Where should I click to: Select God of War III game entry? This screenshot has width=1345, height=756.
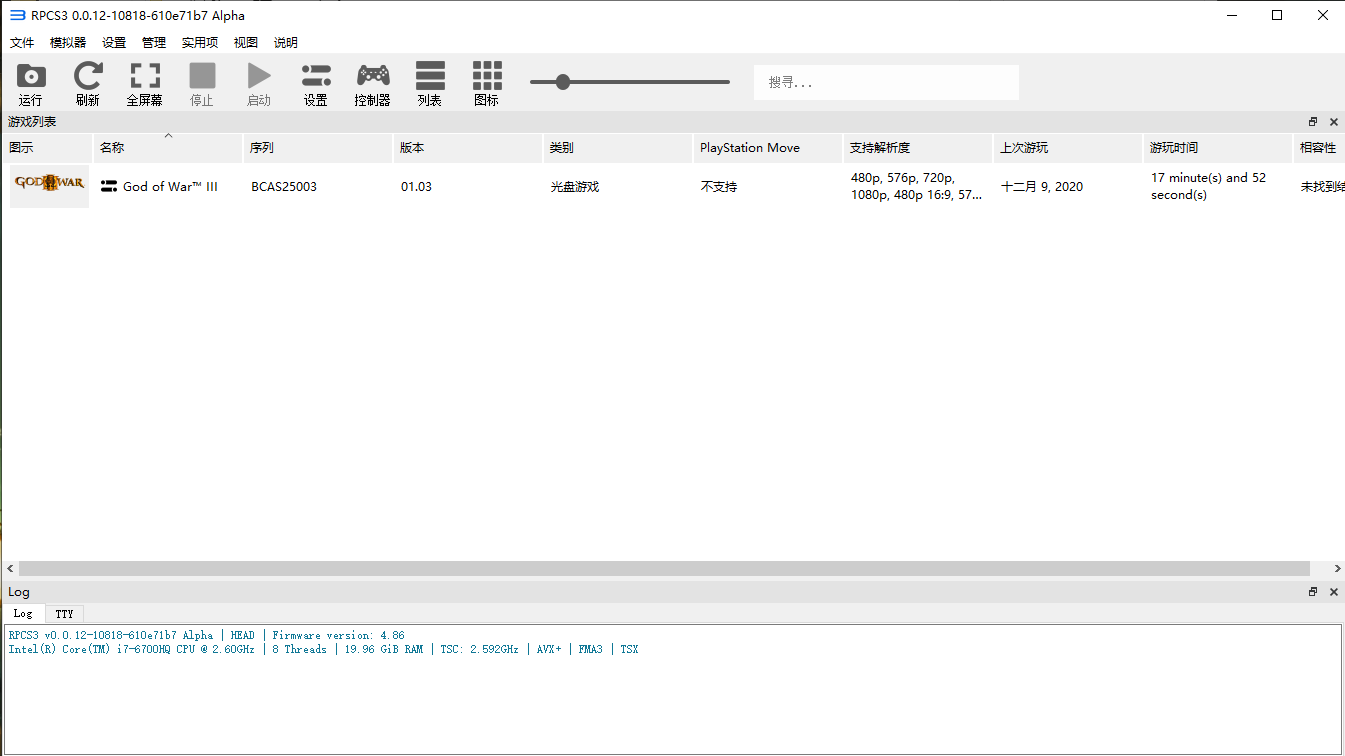170,187
